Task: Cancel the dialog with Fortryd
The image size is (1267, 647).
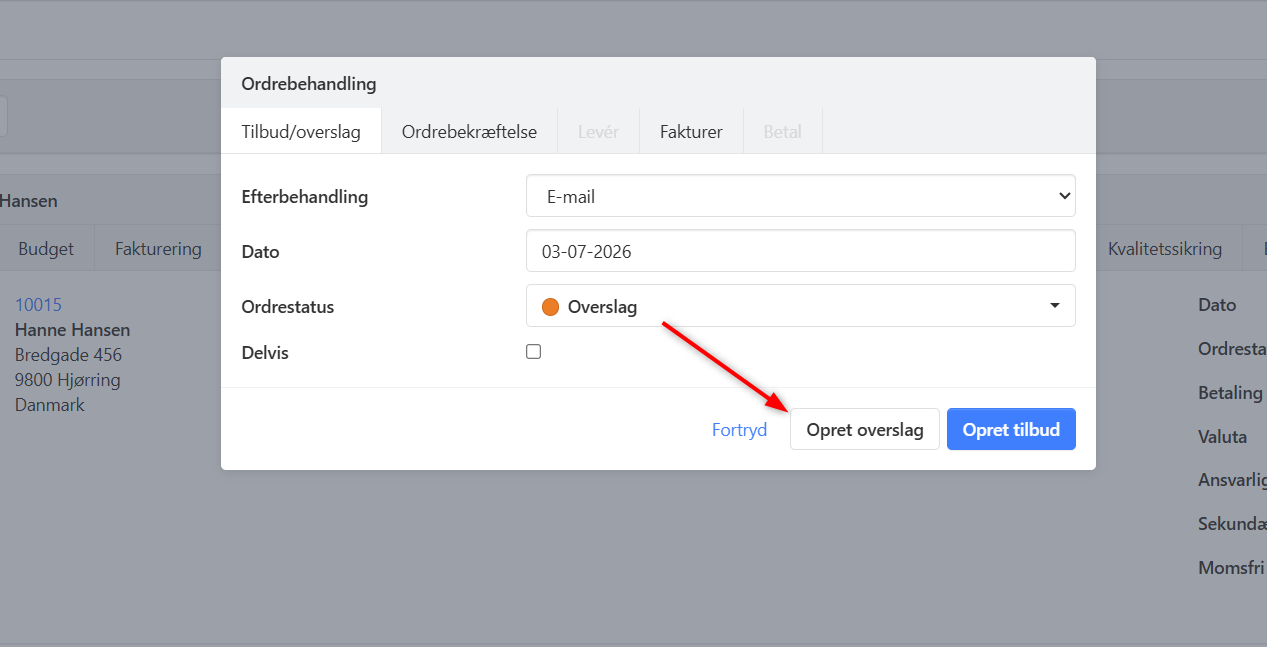Action: click(x=739, y=429)
